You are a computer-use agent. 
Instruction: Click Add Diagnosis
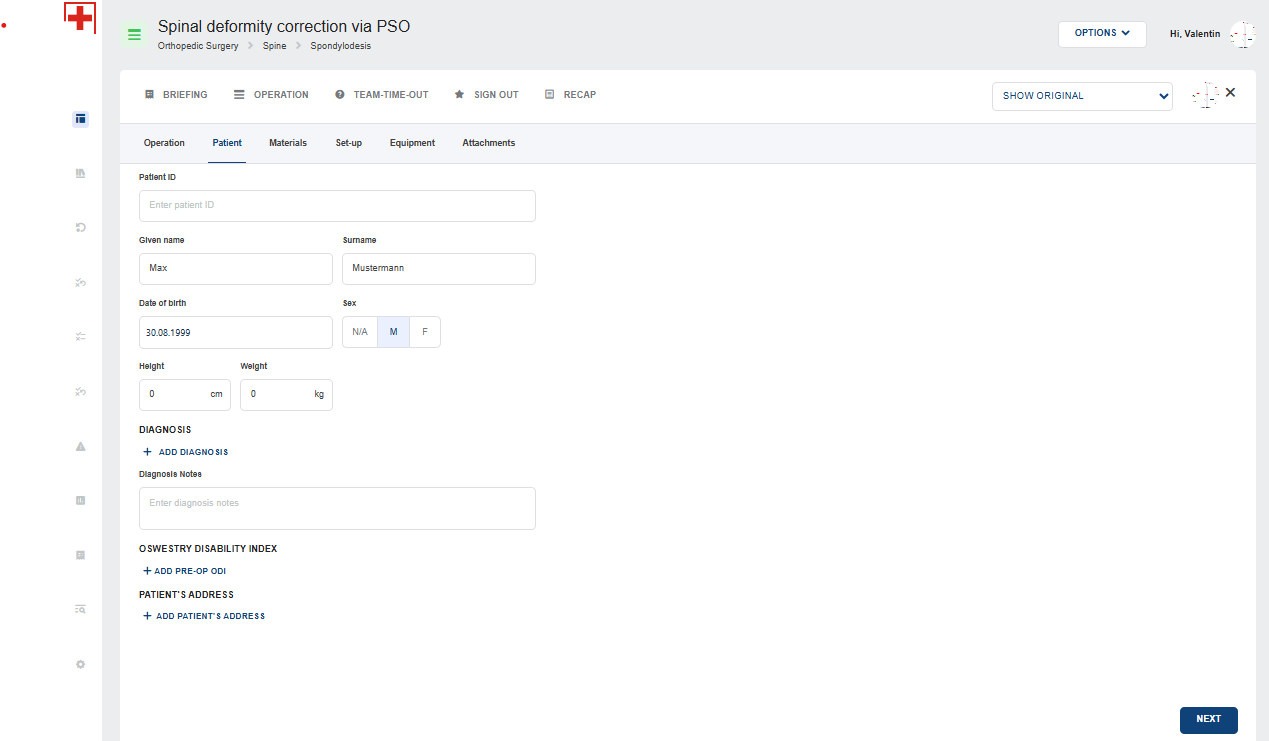(x=186, y=452)
